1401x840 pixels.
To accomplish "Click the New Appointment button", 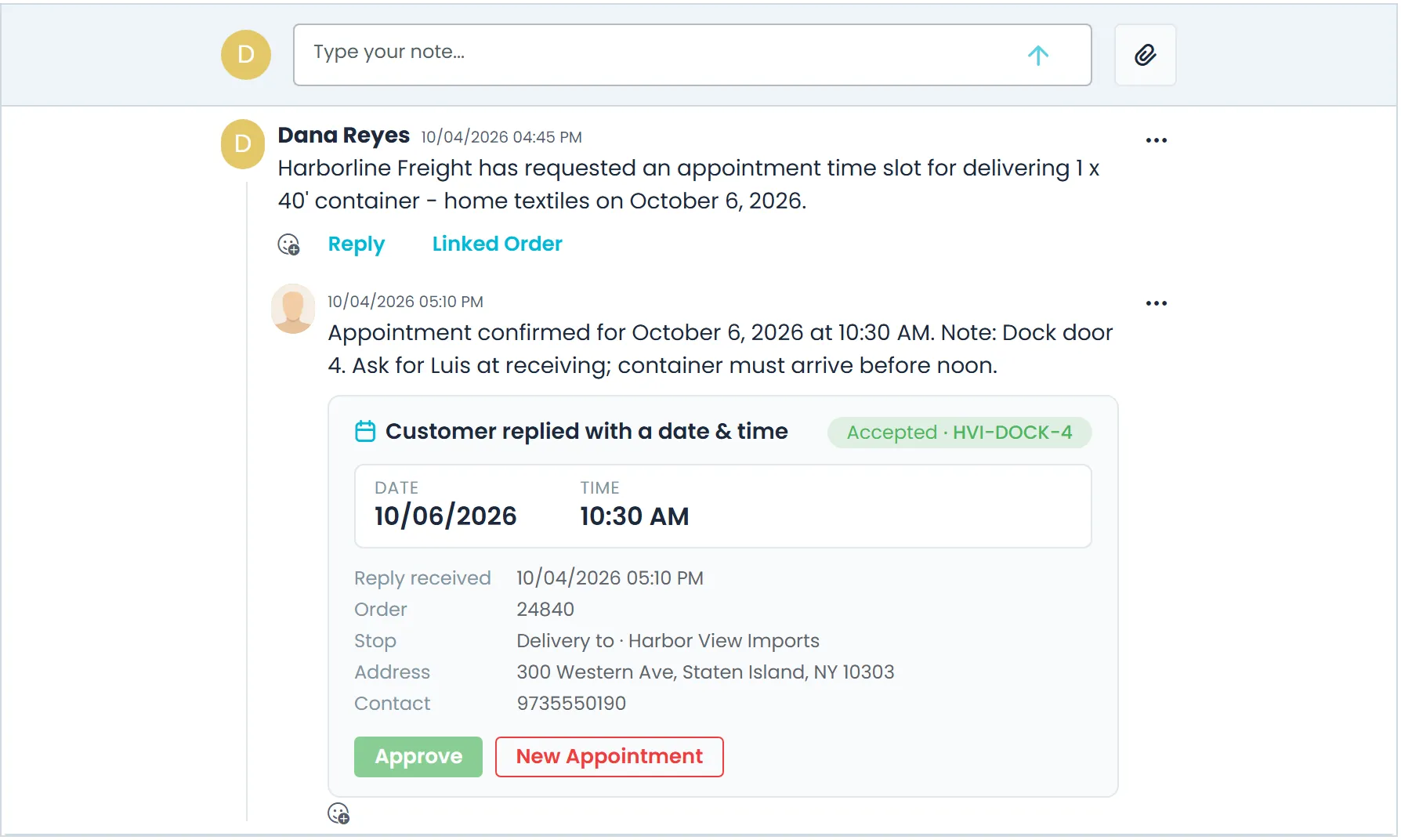I will click(x=609, y=757).
